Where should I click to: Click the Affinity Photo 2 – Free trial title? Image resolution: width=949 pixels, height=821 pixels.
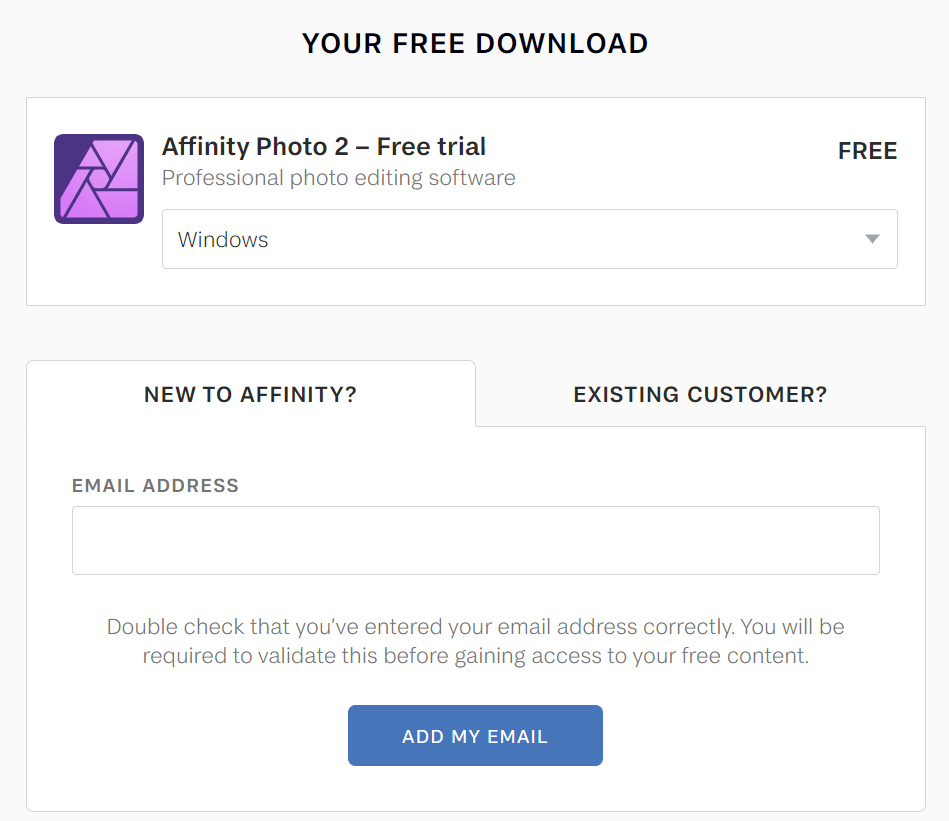point(324,147)
